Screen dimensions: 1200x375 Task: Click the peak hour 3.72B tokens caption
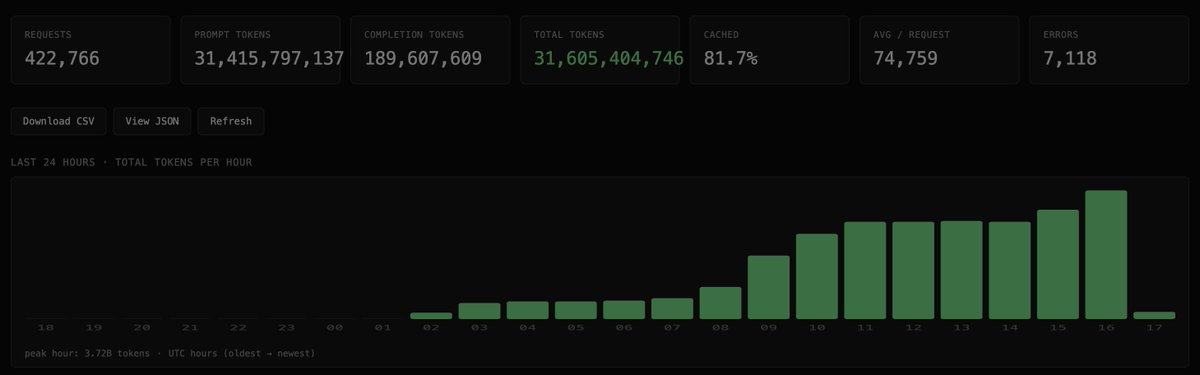(169, 353)
